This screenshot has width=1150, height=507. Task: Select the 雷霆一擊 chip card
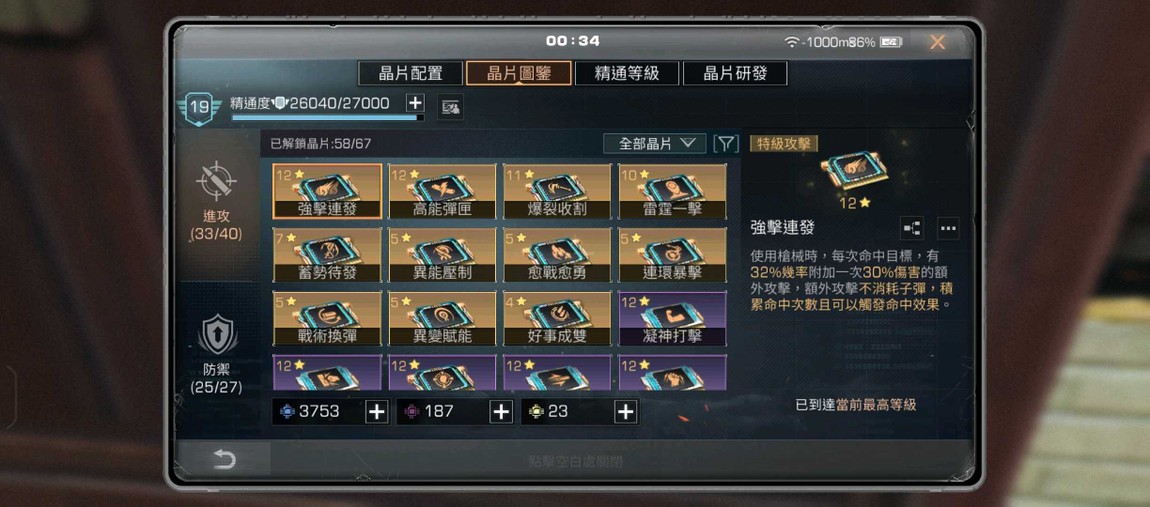(673, 192)
